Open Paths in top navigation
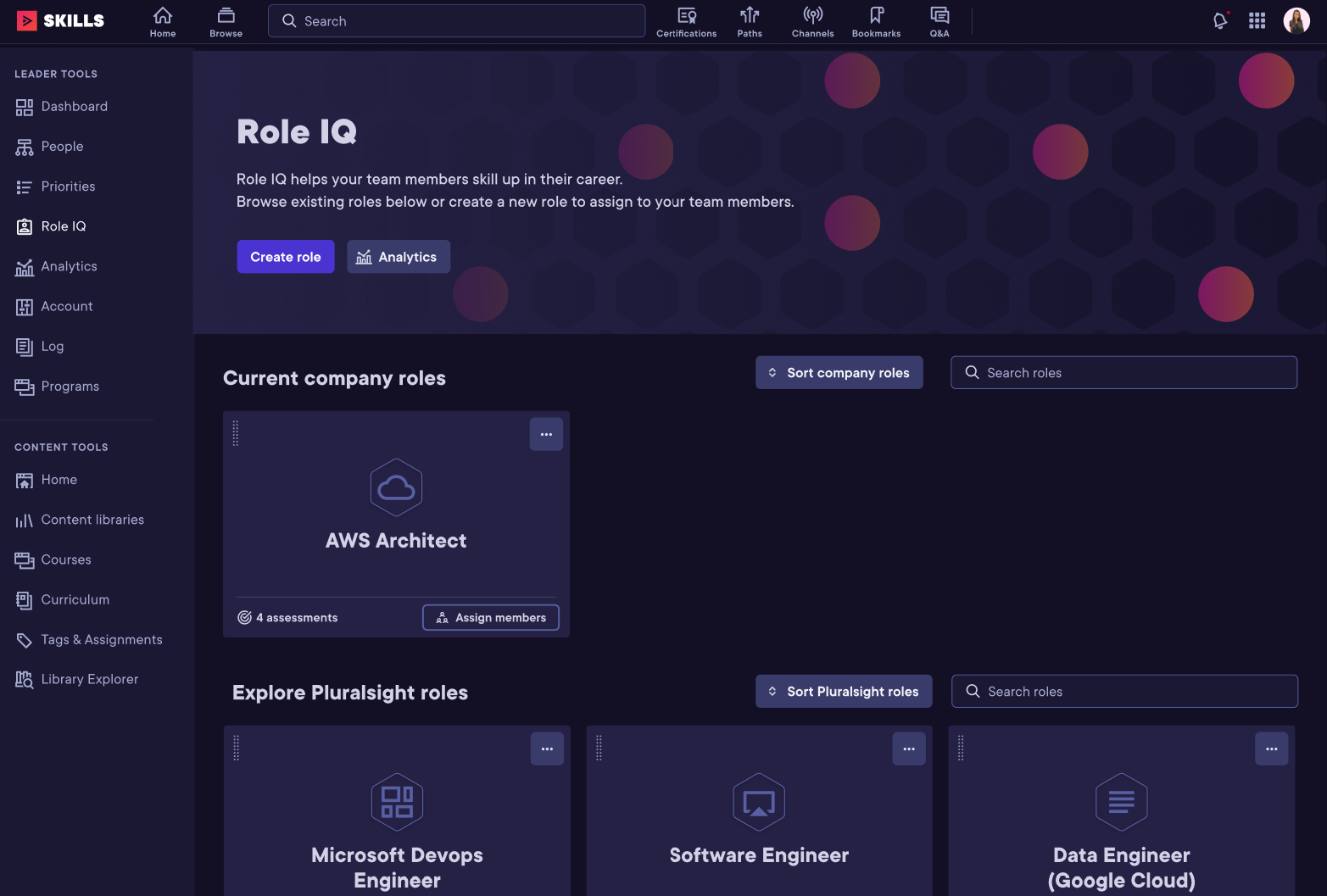The width and height of the screenshot is (1327, 896). click(750, 22)
